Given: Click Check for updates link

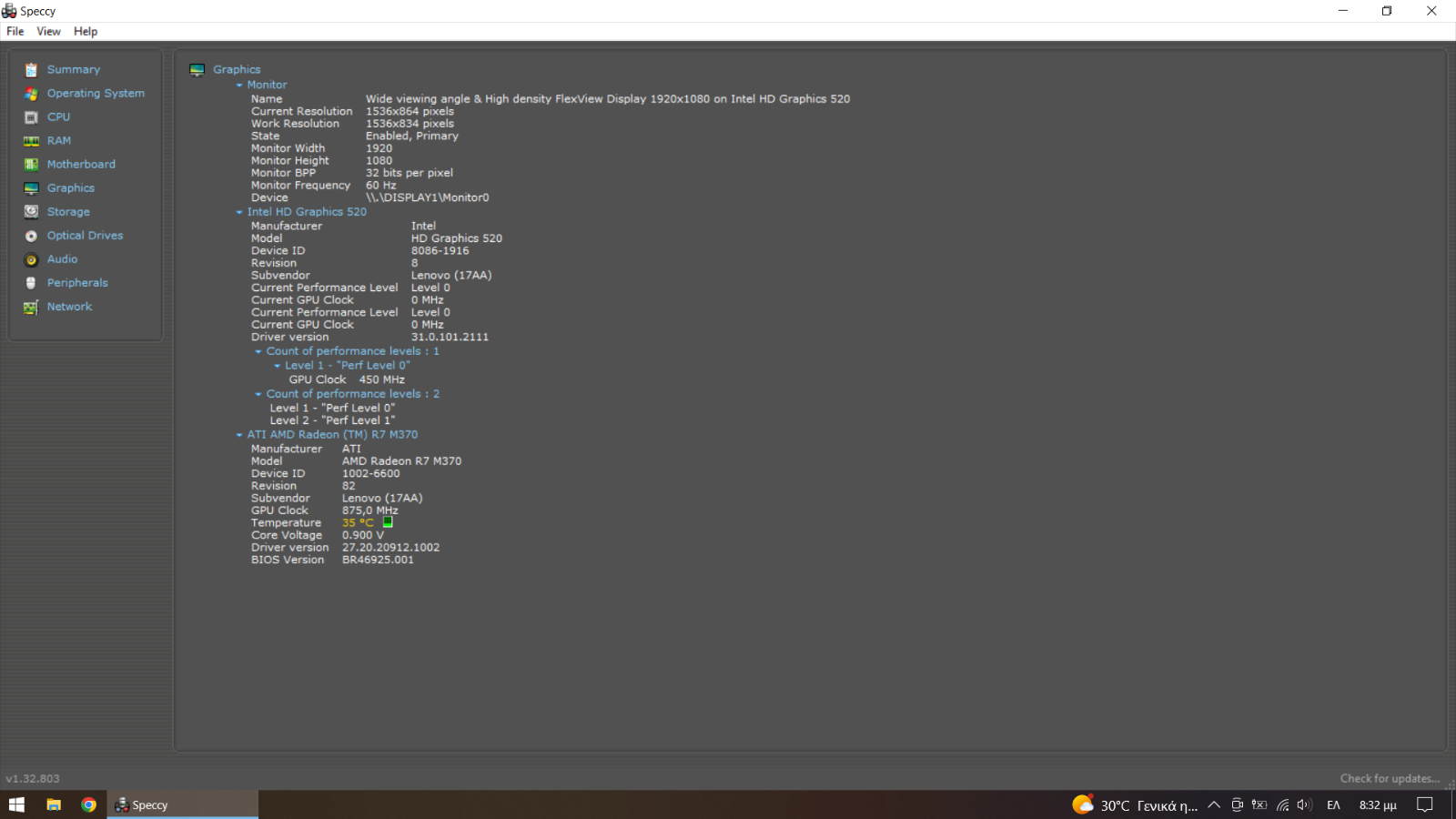Looking at the screenshot, I should tap(1390, 778).
